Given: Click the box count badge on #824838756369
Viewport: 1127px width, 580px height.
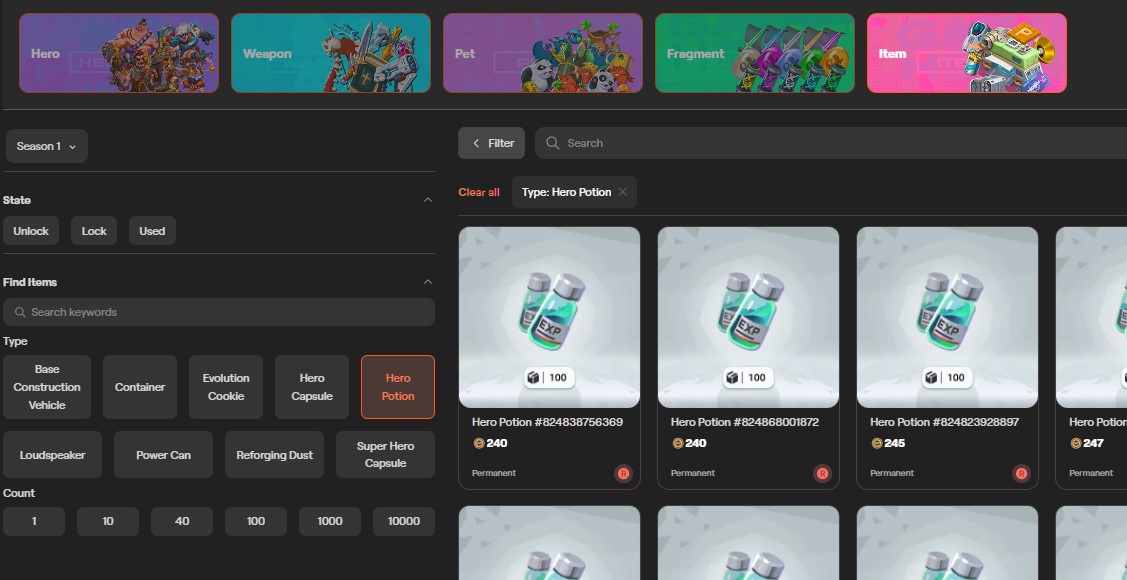Looking at the screenshot, I should (x=549, y=377).
